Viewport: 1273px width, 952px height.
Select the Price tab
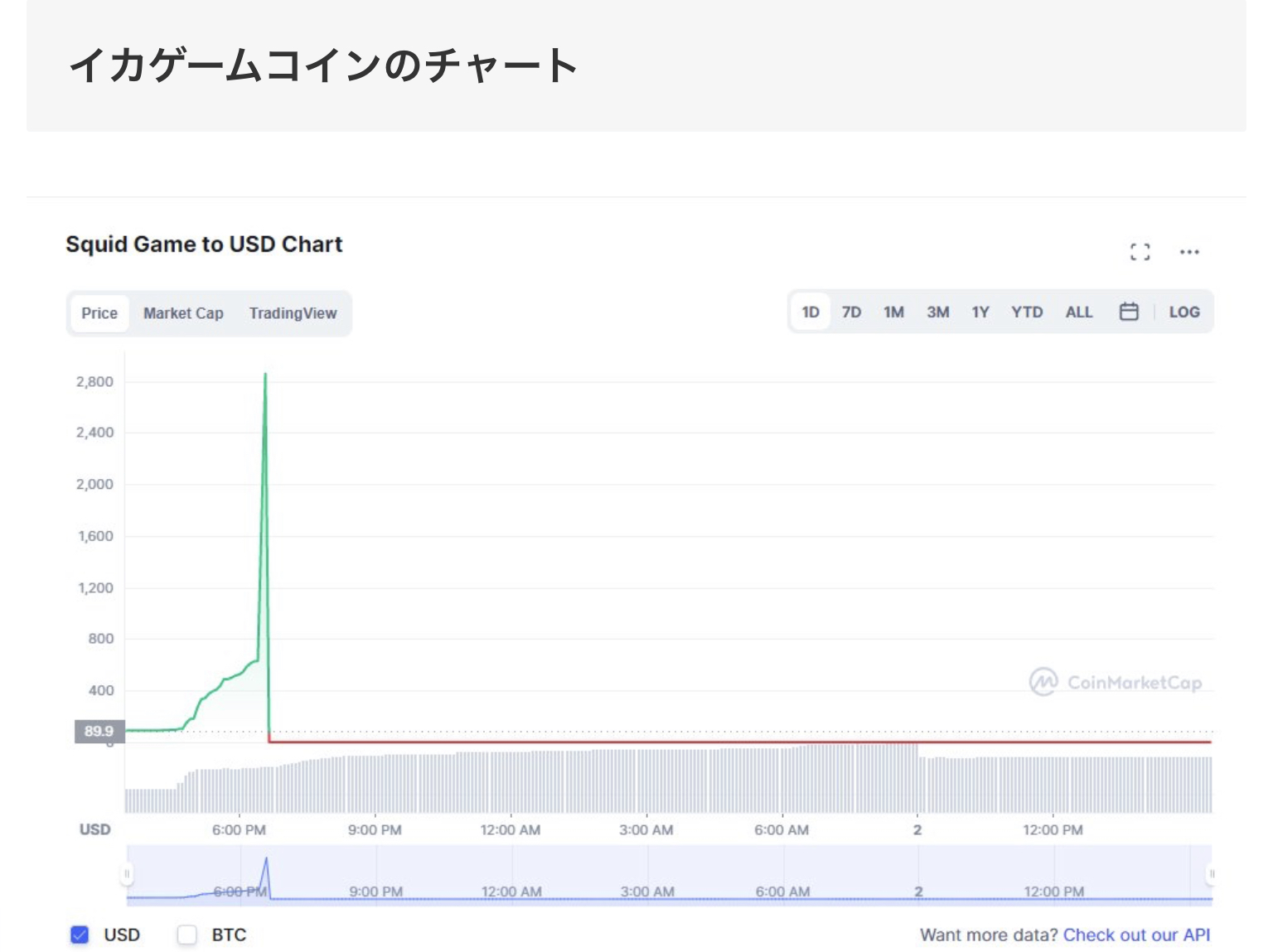(99, 313)
